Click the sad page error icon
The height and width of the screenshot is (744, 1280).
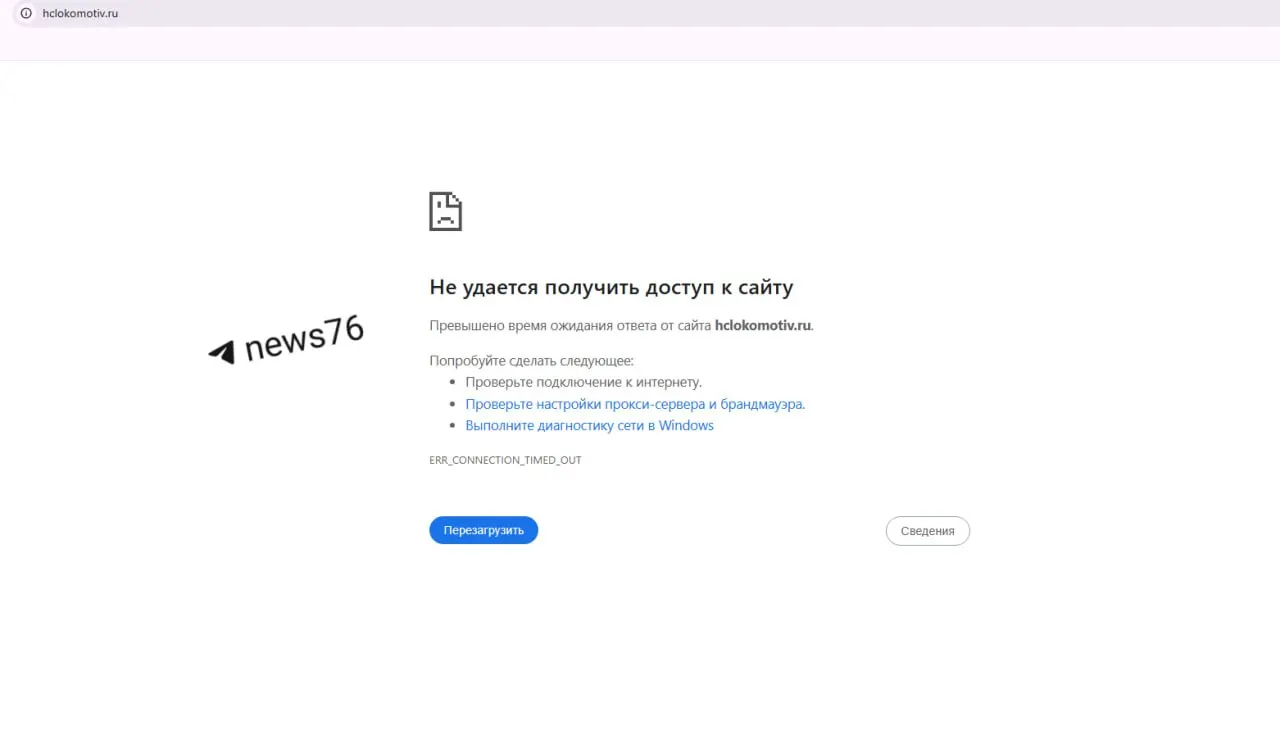(445, 212)
